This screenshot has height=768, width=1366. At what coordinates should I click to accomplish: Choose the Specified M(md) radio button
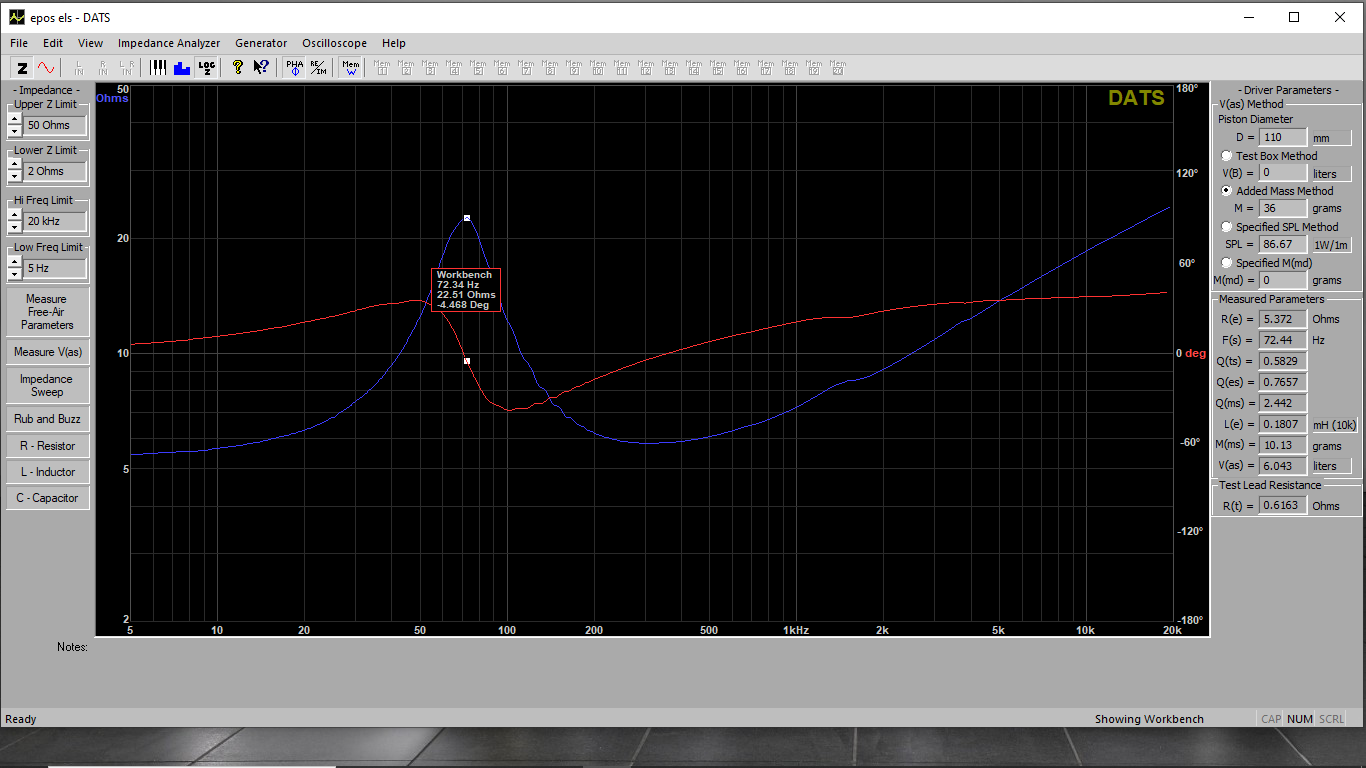(1227, 263)
